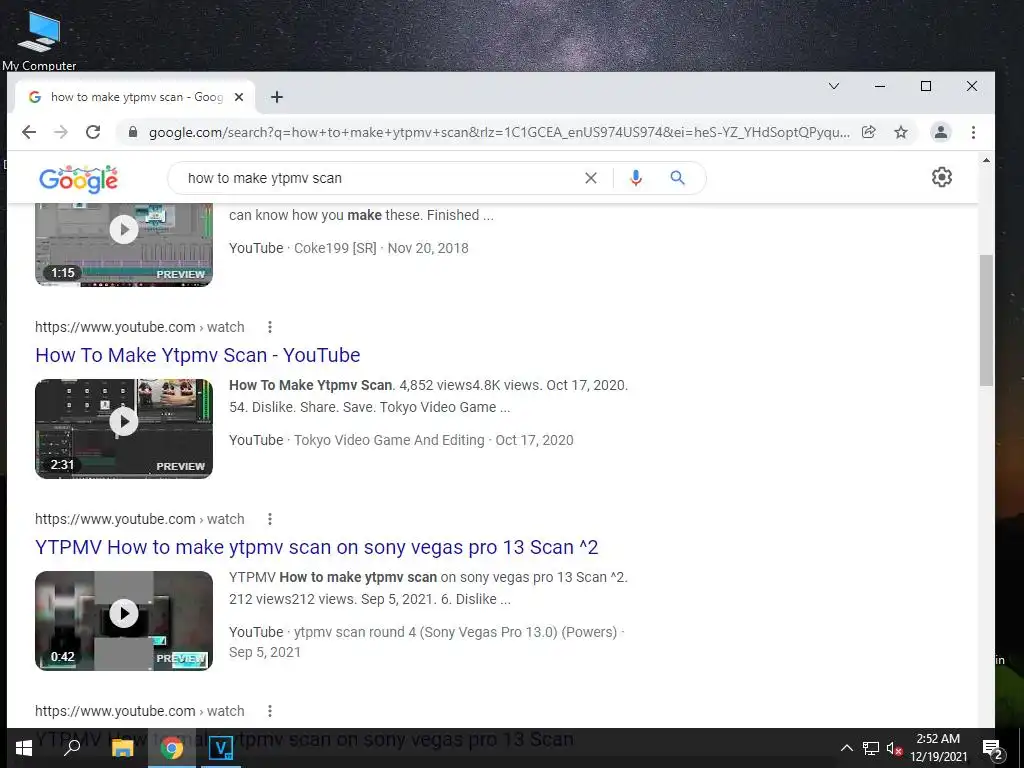Screen dimensions: 1024x768
Task: Click 'Coke199 [SR]' source text
Action: coord(335,248)
